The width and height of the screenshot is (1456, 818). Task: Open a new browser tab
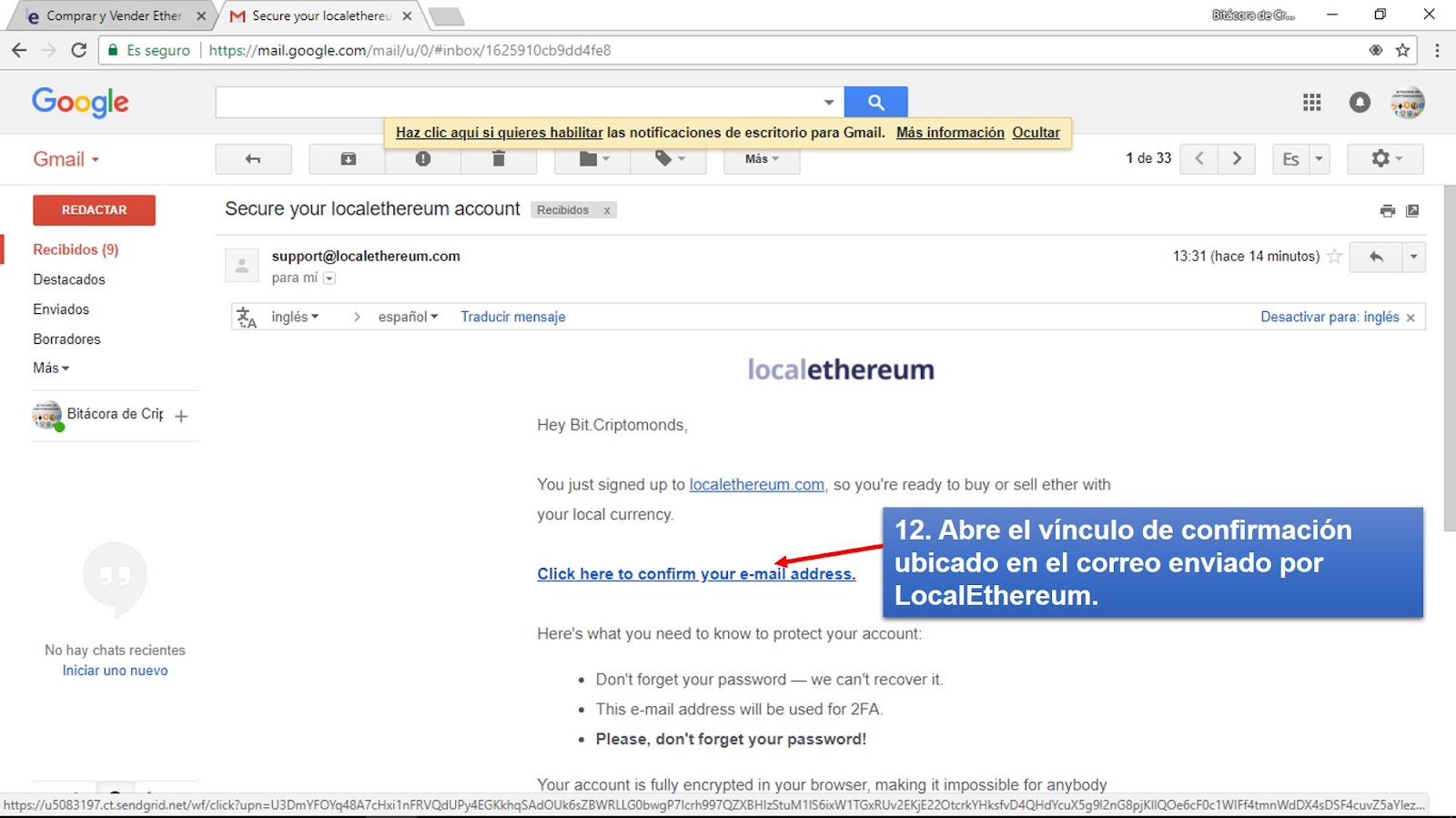tap(446, 16)
